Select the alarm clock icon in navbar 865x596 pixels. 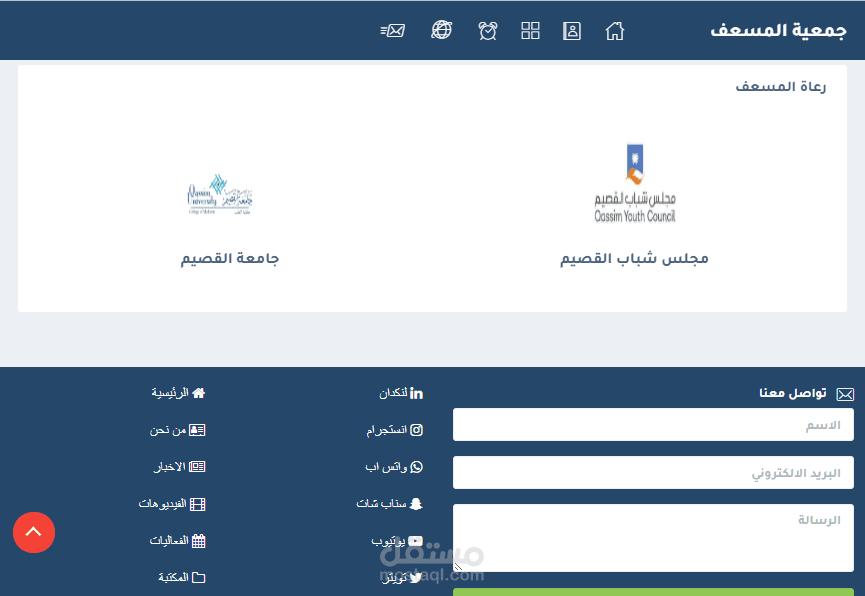[488, 30]
